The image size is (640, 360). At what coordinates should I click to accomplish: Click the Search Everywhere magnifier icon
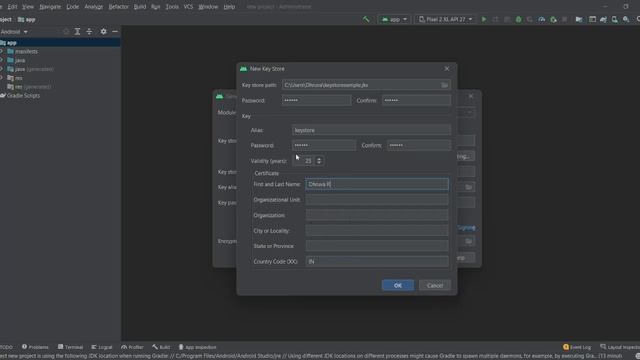[x=638, y=19]
